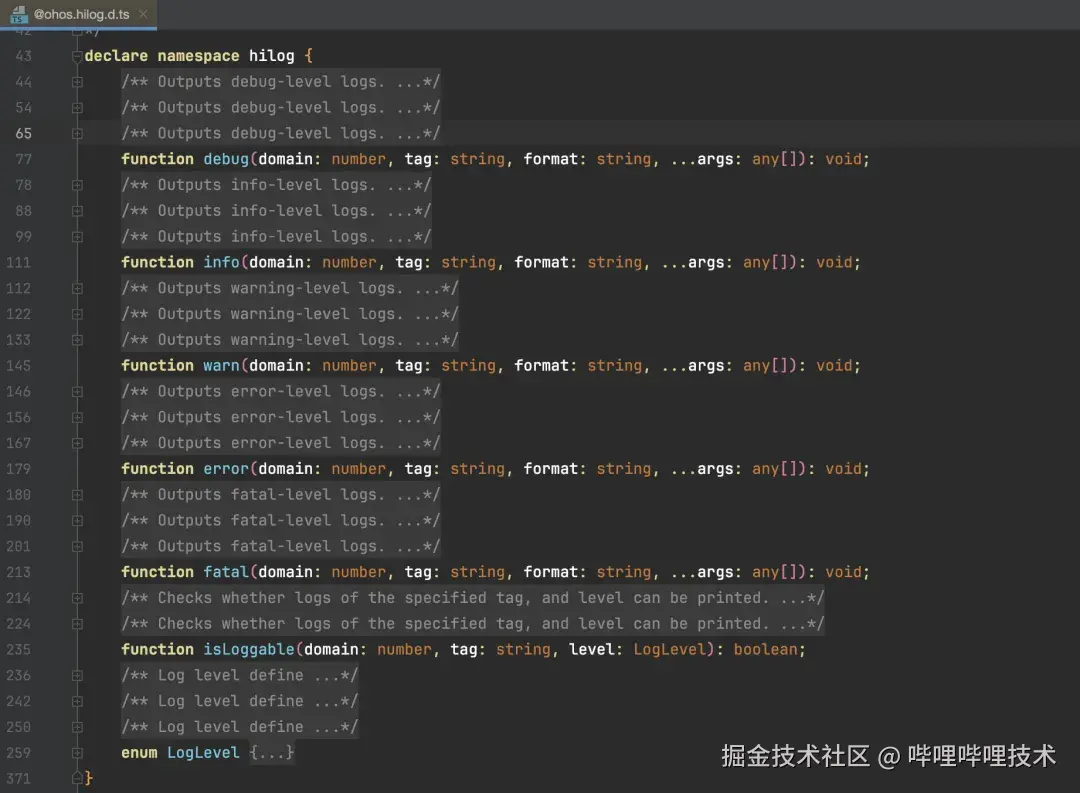Click line number 77 in the gutter
1080x793 pixels.
[23, 159]
